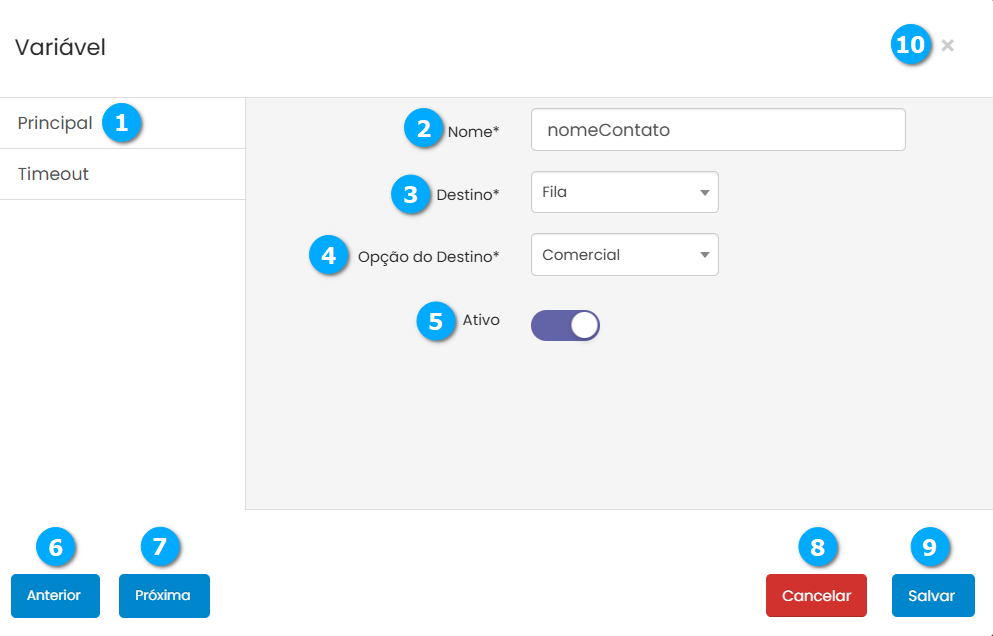993x636 pixels.
Task: Click the number 2 badge beside Nome
Action: point(424,129)
